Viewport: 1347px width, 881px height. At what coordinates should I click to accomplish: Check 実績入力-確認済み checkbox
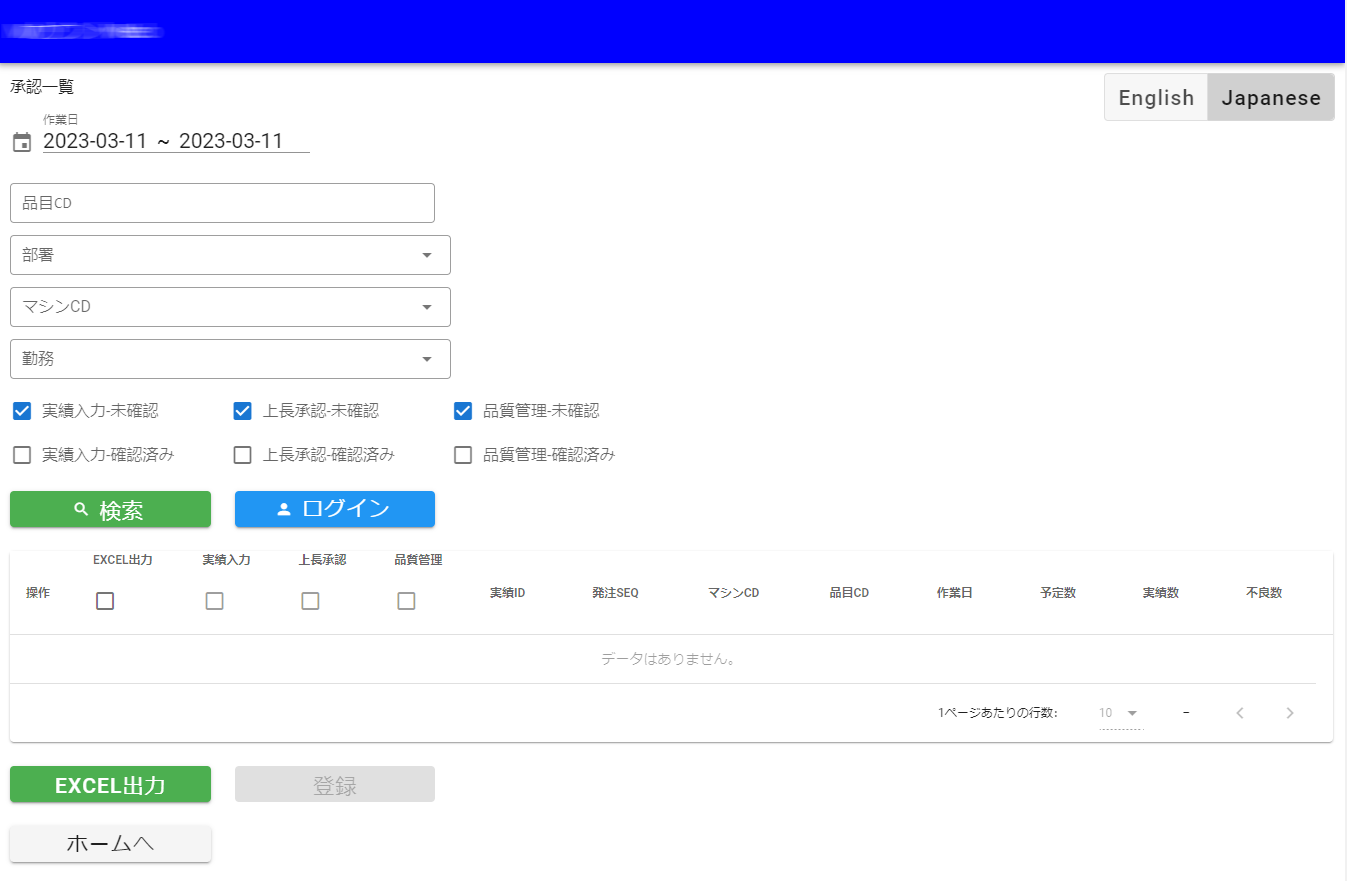(22, 455)
